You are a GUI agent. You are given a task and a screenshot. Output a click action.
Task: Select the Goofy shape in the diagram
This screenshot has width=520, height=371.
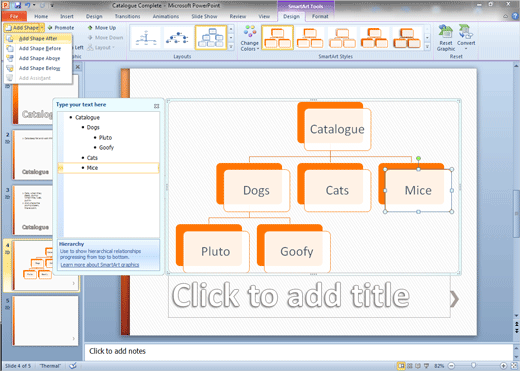[297, 251]
